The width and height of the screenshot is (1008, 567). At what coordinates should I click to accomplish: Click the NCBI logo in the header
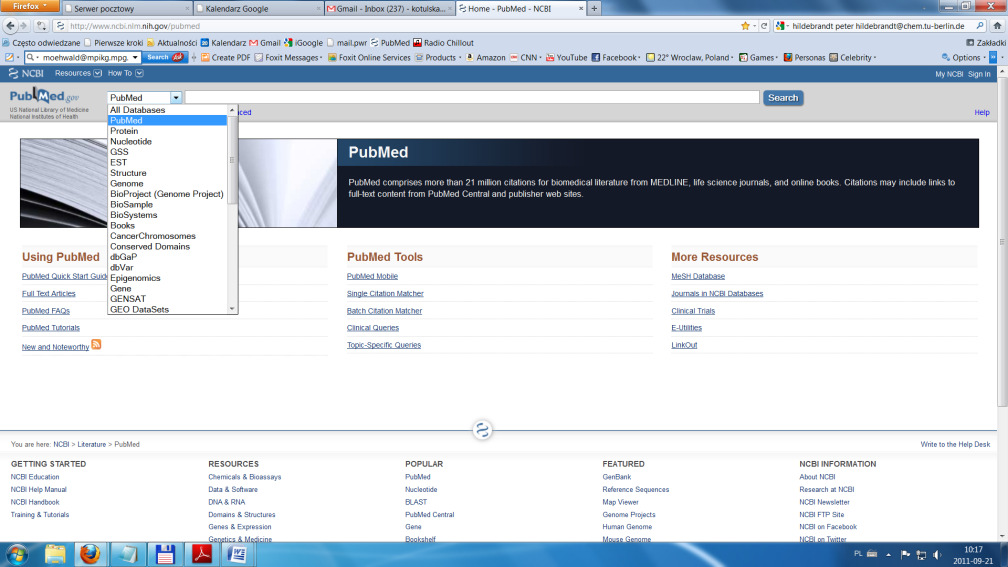pyautogui.click(x=26, y=73)
